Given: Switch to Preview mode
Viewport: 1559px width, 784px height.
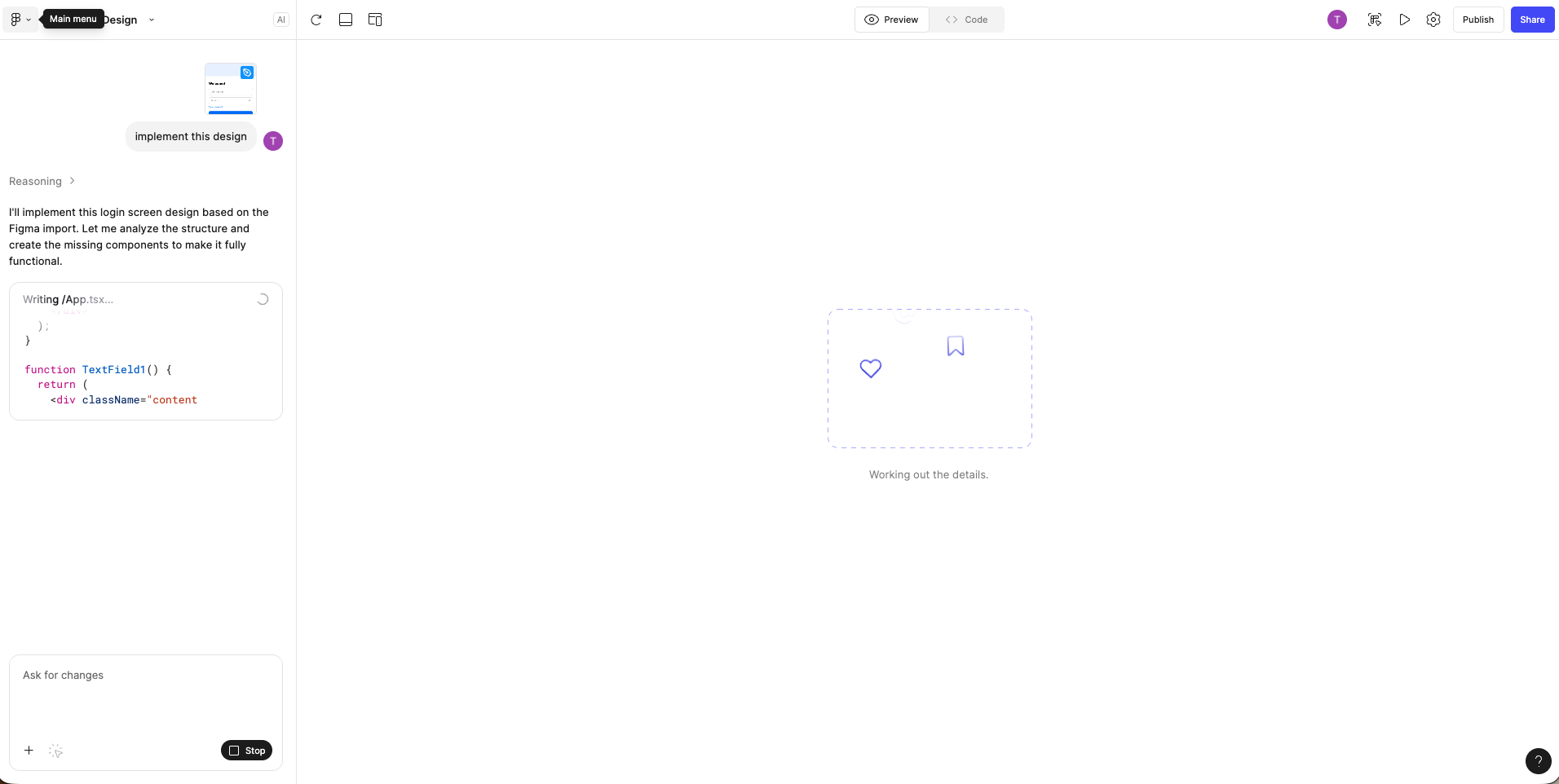Looking at the screenshot, I should coord(893,20).
